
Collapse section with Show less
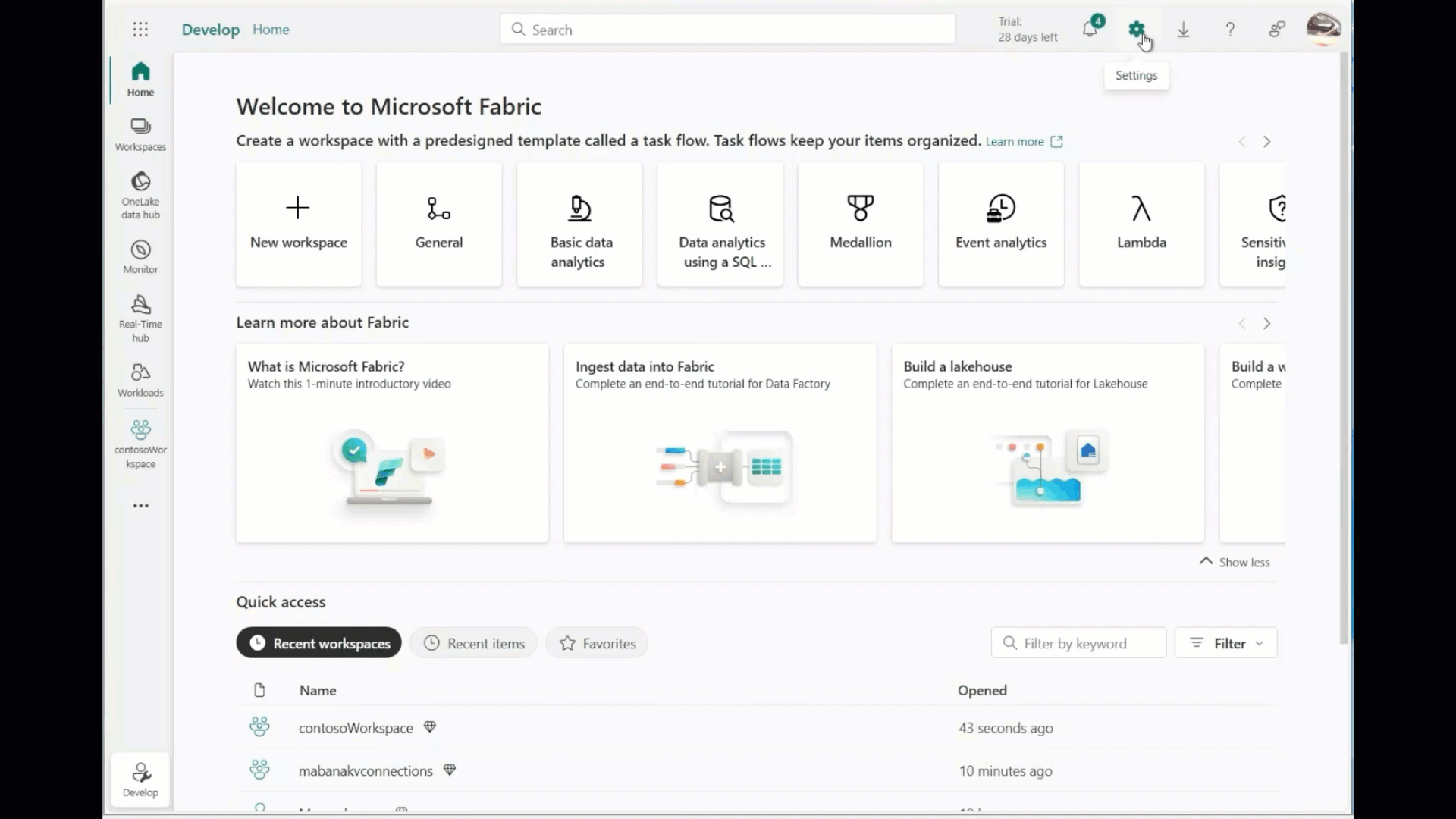pos(1235,562)
